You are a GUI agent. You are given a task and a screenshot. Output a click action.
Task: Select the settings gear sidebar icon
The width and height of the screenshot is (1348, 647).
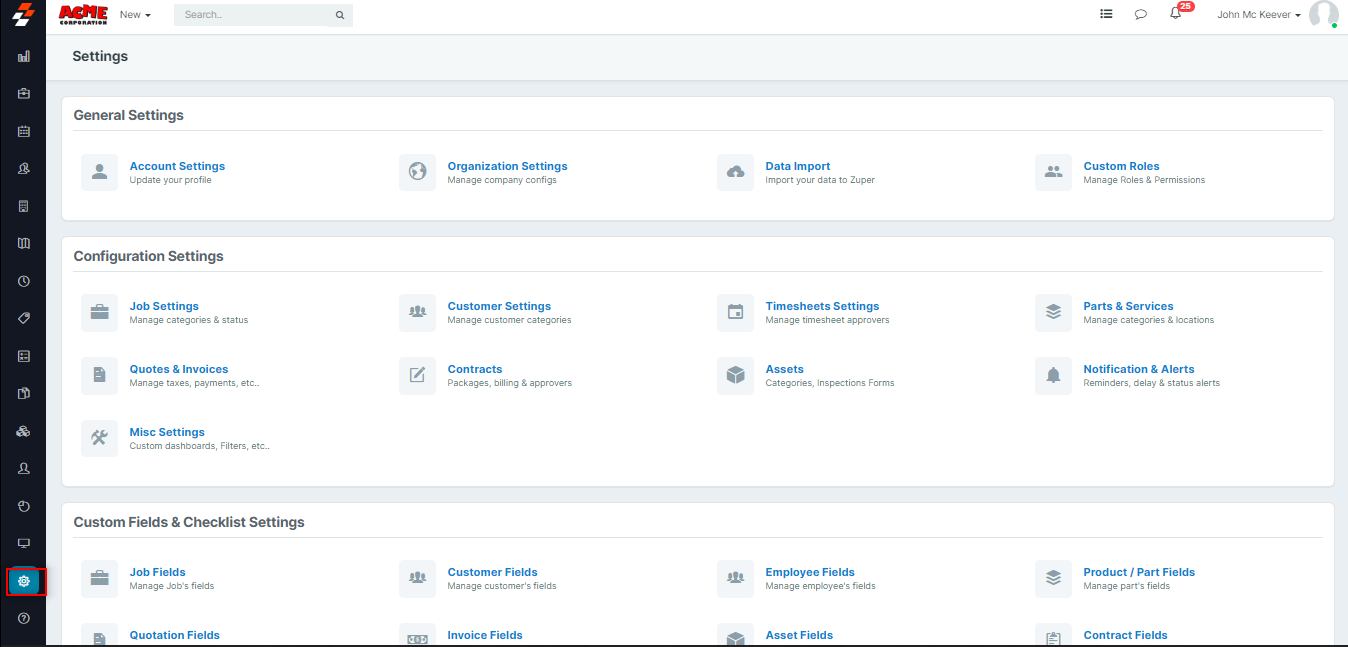[x=24, y=581]
